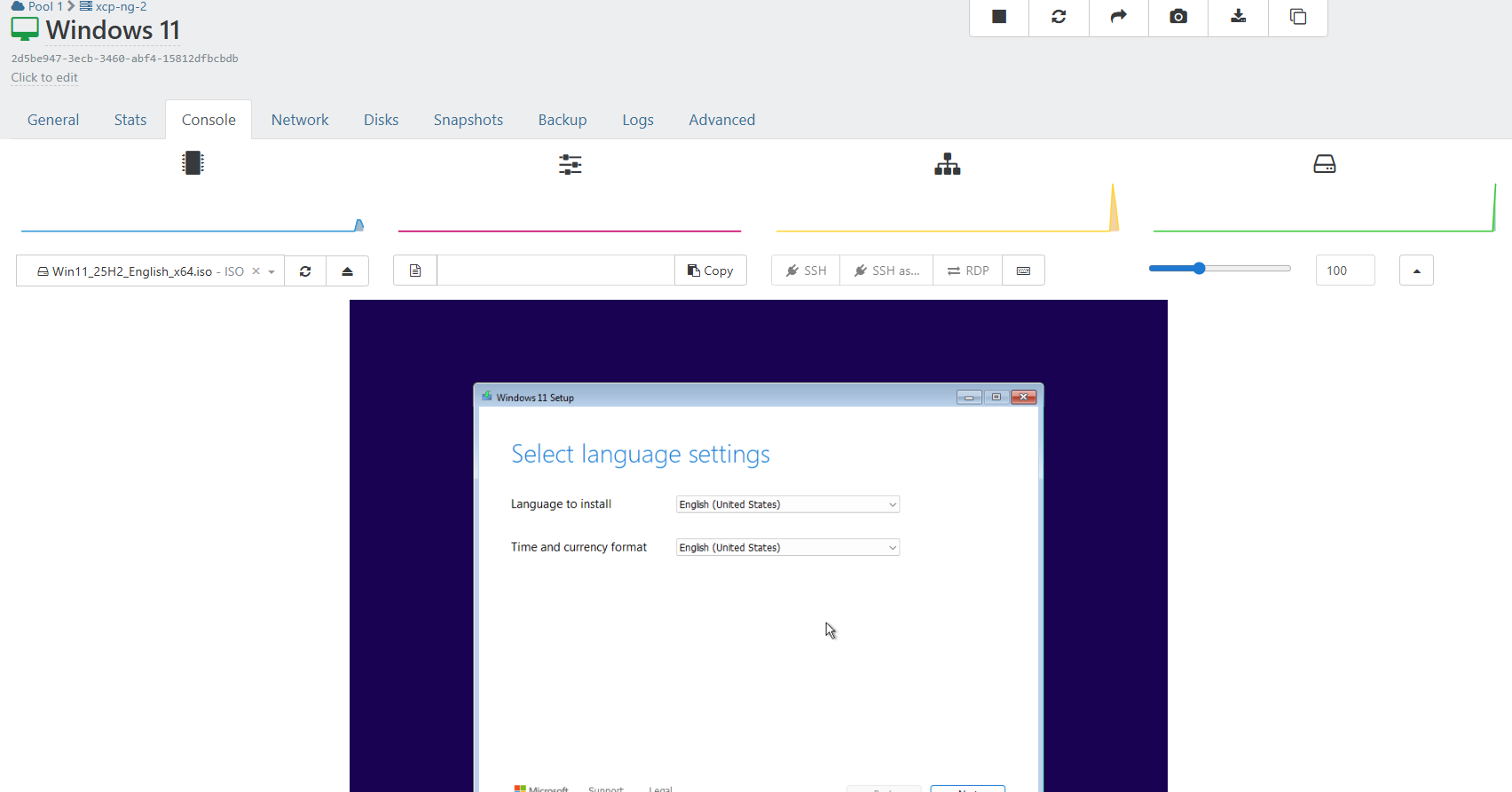Migrate the VM with the share arrow icon

(1119, 17)
